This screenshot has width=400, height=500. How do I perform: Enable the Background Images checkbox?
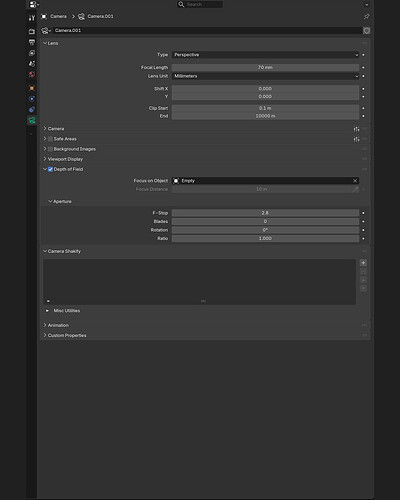[x=50, y=149]
